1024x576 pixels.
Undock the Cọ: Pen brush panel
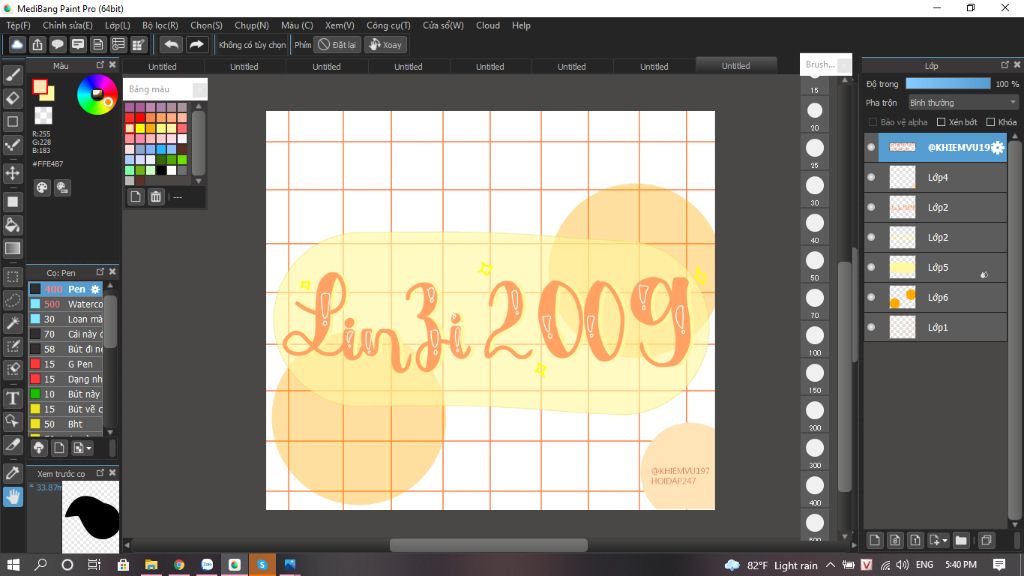click(100, 272)
